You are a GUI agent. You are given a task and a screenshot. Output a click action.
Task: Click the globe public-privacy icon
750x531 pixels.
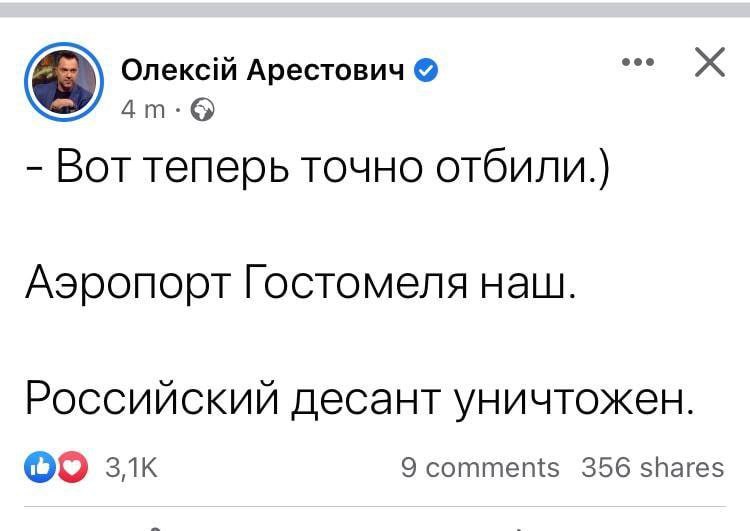pos(201,110)
